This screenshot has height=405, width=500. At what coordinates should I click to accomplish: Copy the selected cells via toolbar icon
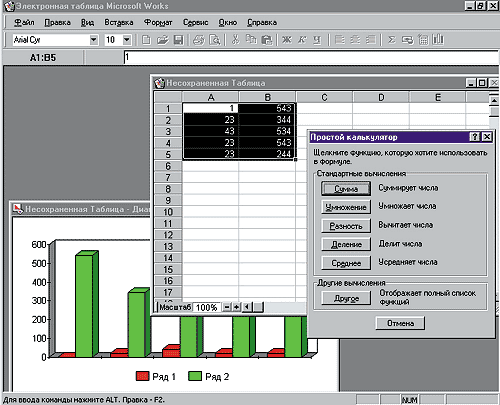tap(251, 40)
